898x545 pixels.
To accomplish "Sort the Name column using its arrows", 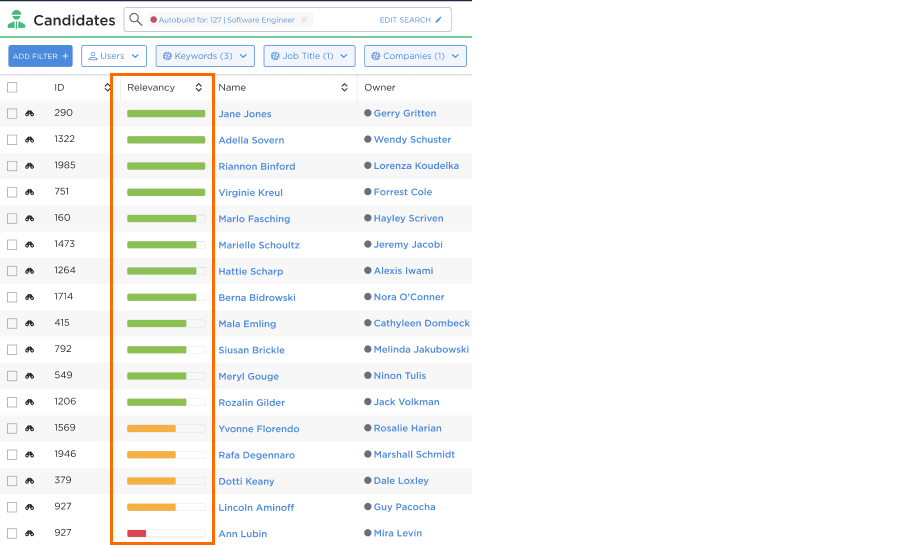I will [x=344, y=88].
